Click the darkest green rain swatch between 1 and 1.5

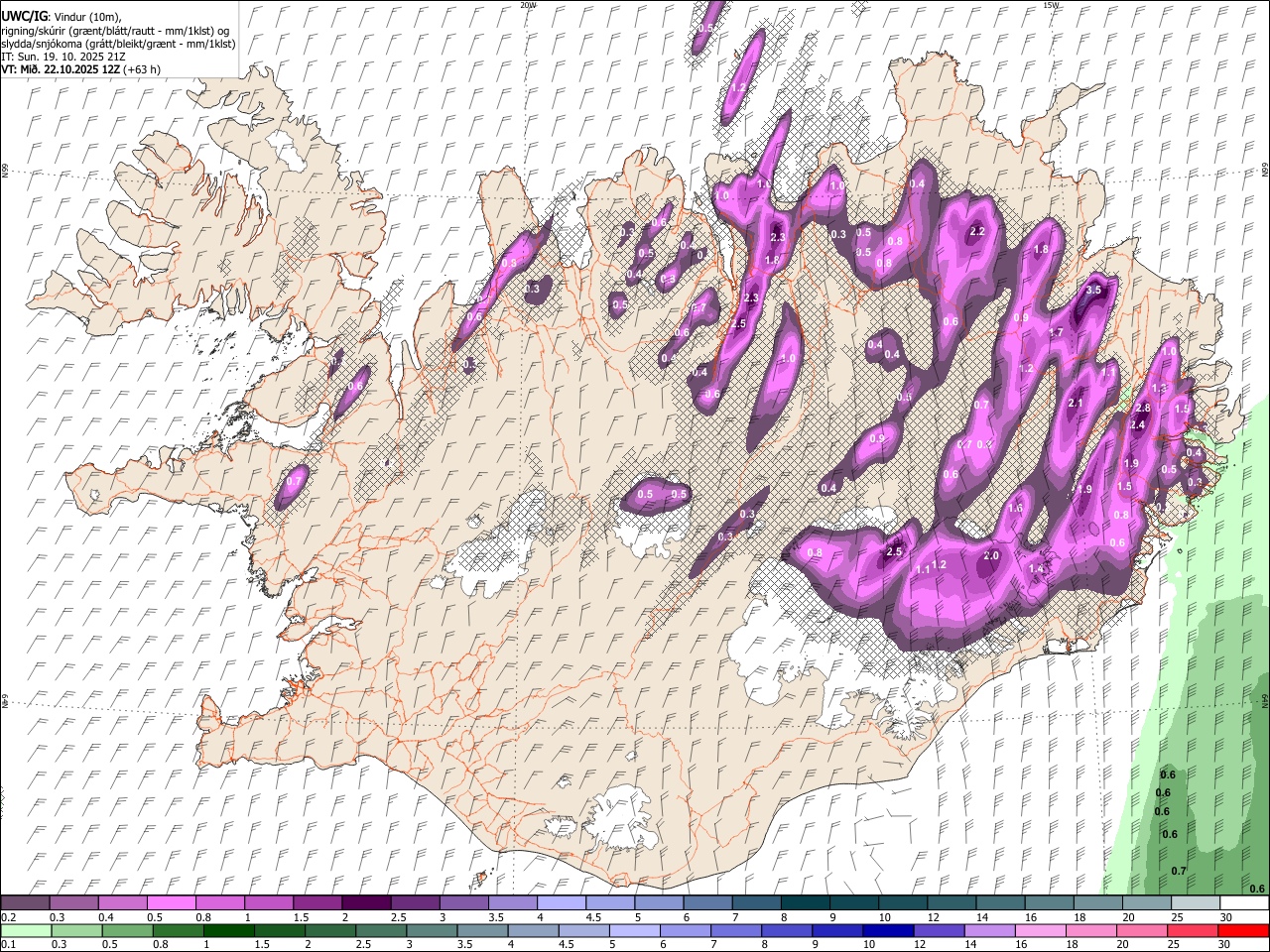click(231, 931)
